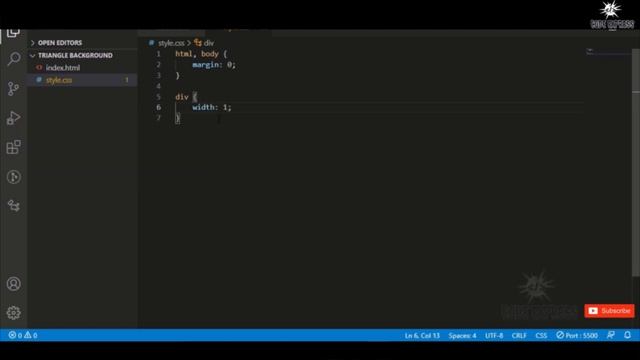Image resolution: width=640 pixels, height=360 pixels.
Task: Change the UTF-8 encoding
Action: (x=494, y=336)
